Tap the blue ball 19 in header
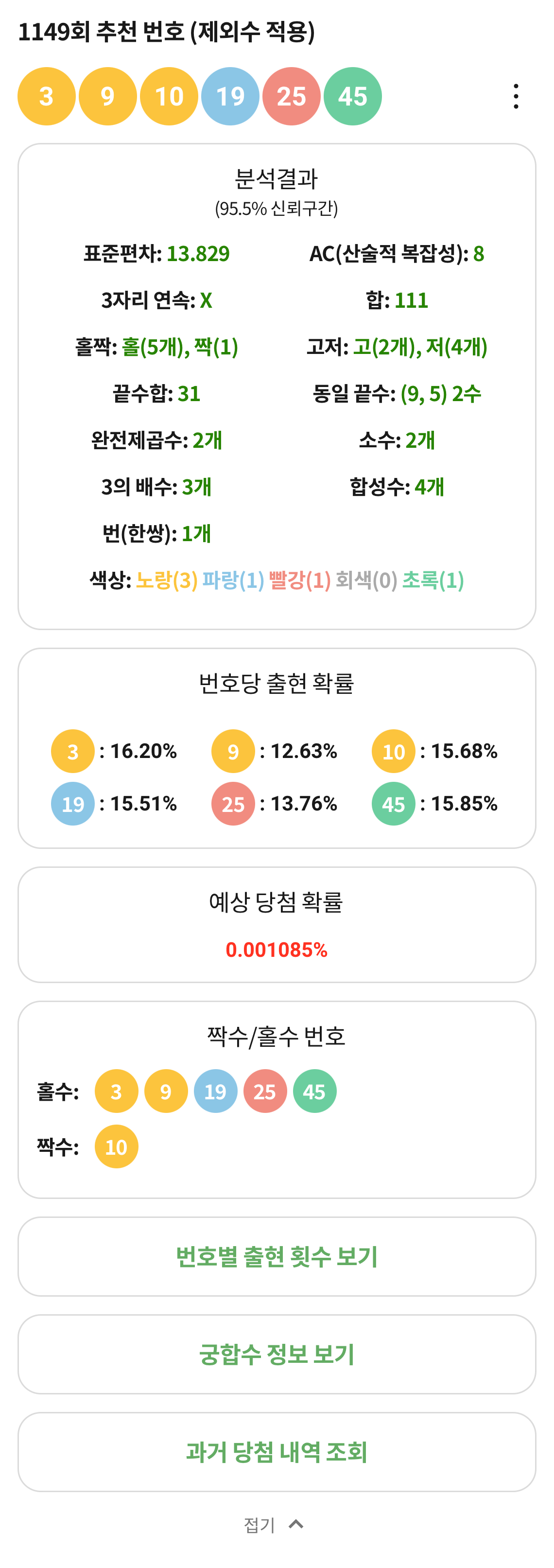This screenshot has height=1568, width=554. click(x=230, y=96)
